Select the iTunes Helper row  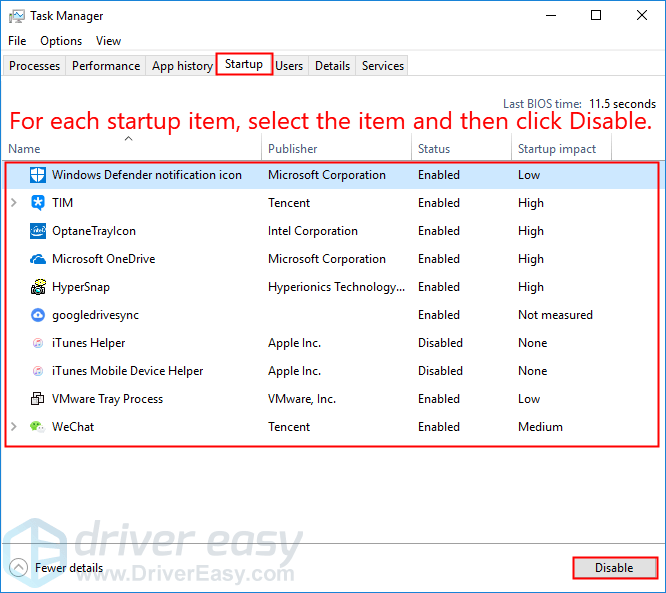click(89, 343)
